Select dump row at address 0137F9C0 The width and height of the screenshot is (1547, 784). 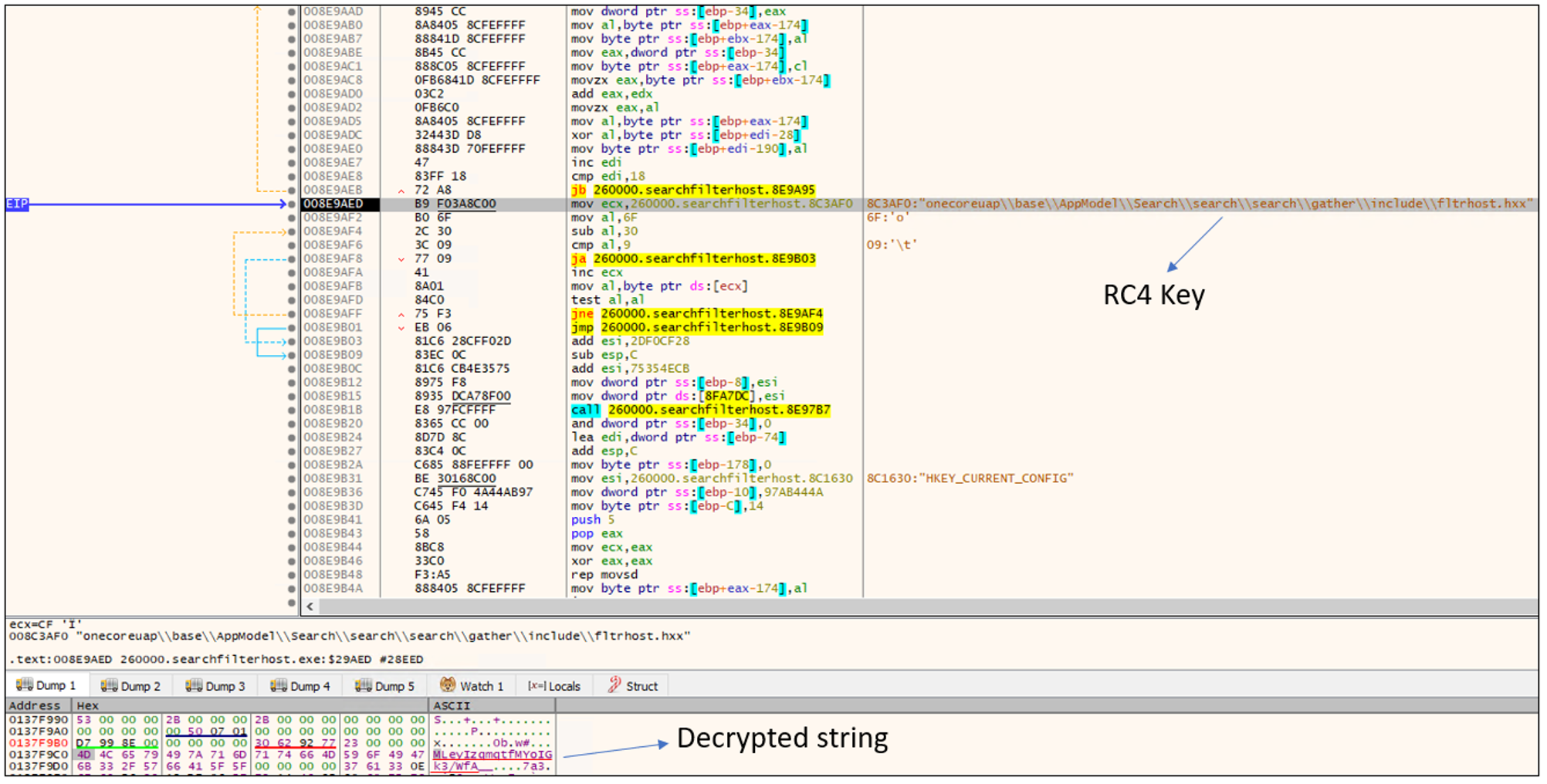39,755
